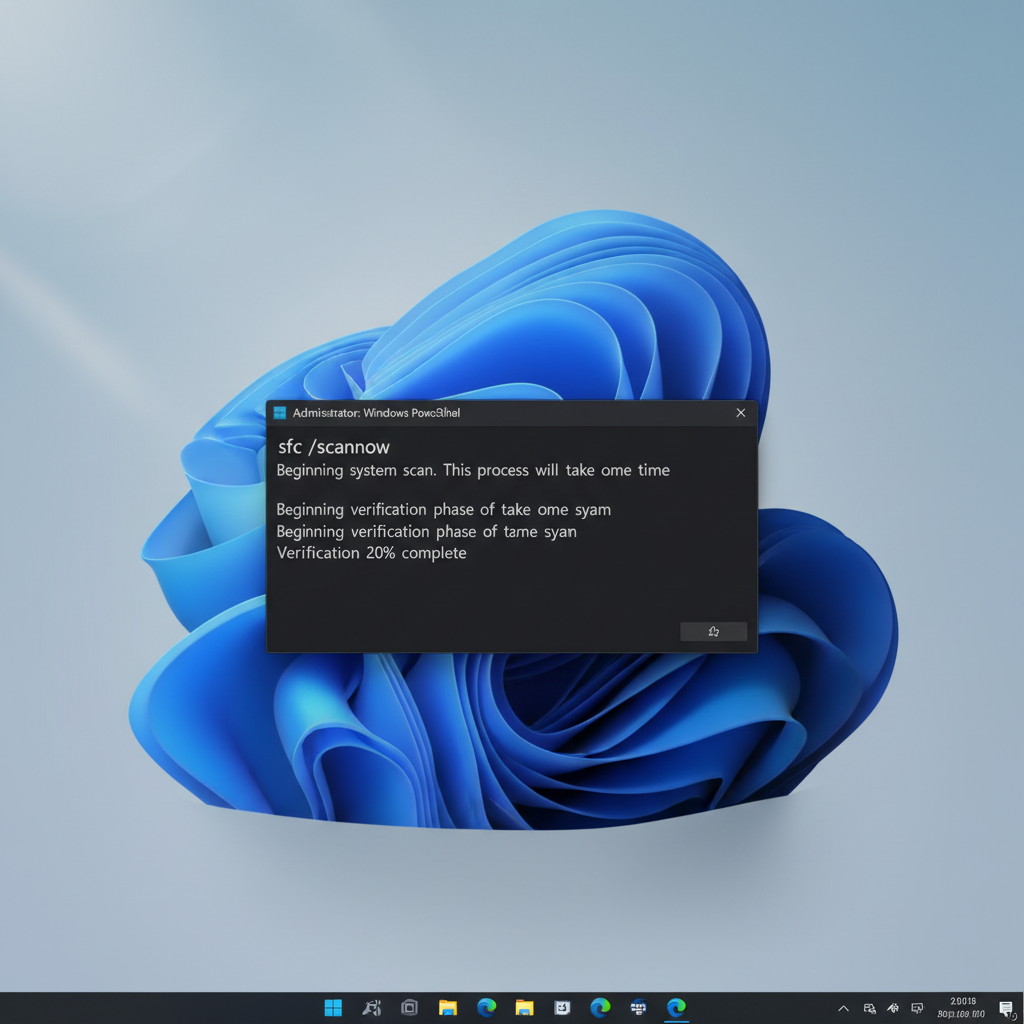Open the notification center icon
The height and width of the screenshot is (1024, 1024).
pyautogui.click(x=1006, y=1009)
